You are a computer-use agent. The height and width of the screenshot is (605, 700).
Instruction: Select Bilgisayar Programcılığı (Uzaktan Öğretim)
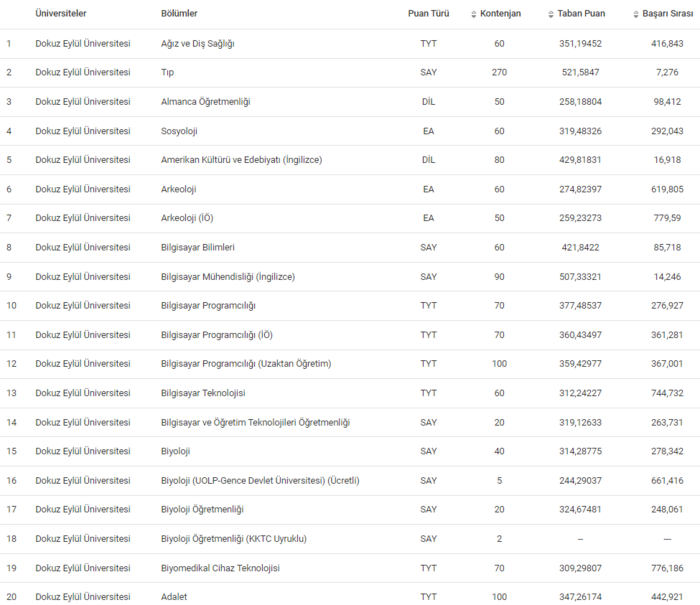[x=246, y=364]
